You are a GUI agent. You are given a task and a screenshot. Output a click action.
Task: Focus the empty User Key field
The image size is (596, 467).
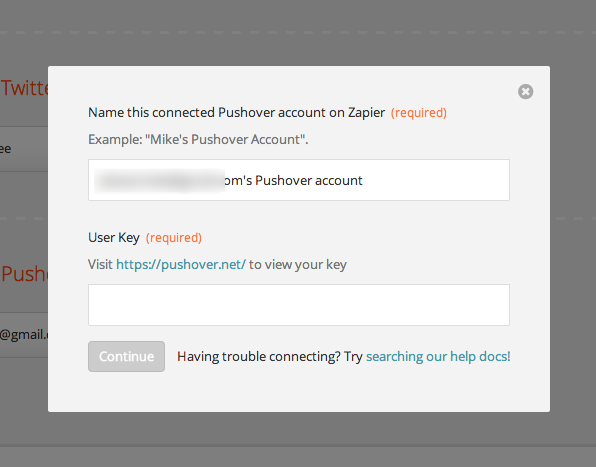299,305
